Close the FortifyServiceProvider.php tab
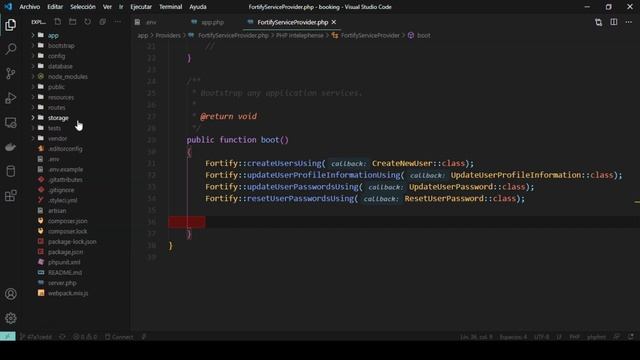Screen dimensions: 640x360 [334, 22]
